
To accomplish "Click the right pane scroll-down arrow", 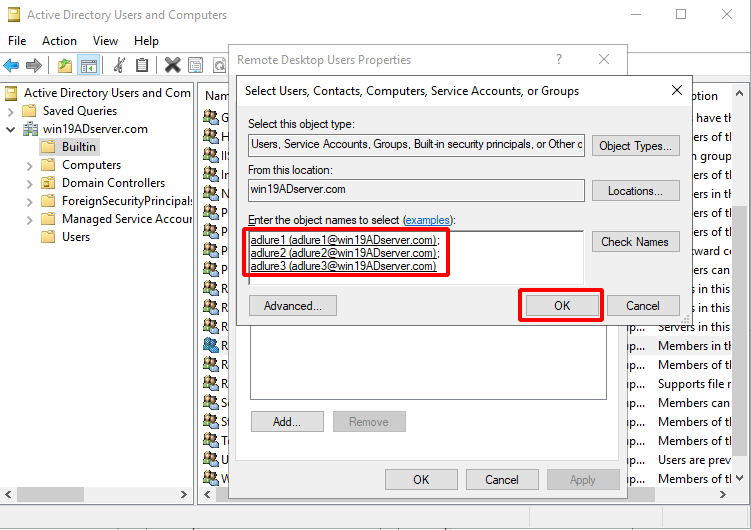I will 740,478.
